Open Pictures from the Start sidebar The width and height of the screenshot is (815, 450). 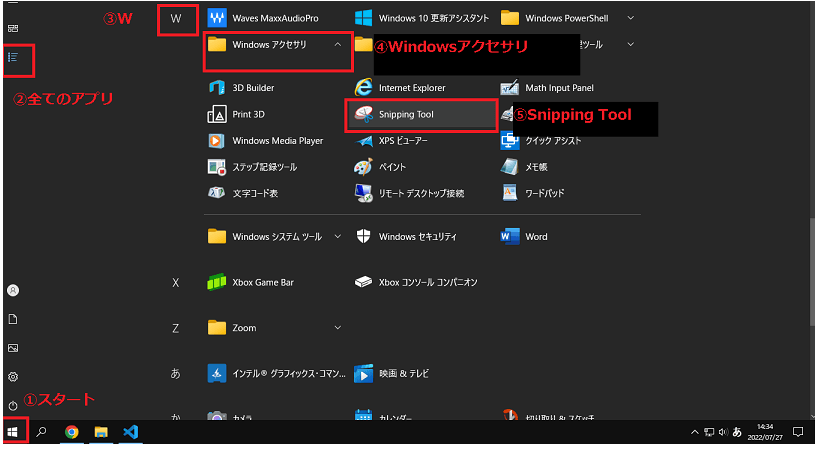click(x=13, y=348)
